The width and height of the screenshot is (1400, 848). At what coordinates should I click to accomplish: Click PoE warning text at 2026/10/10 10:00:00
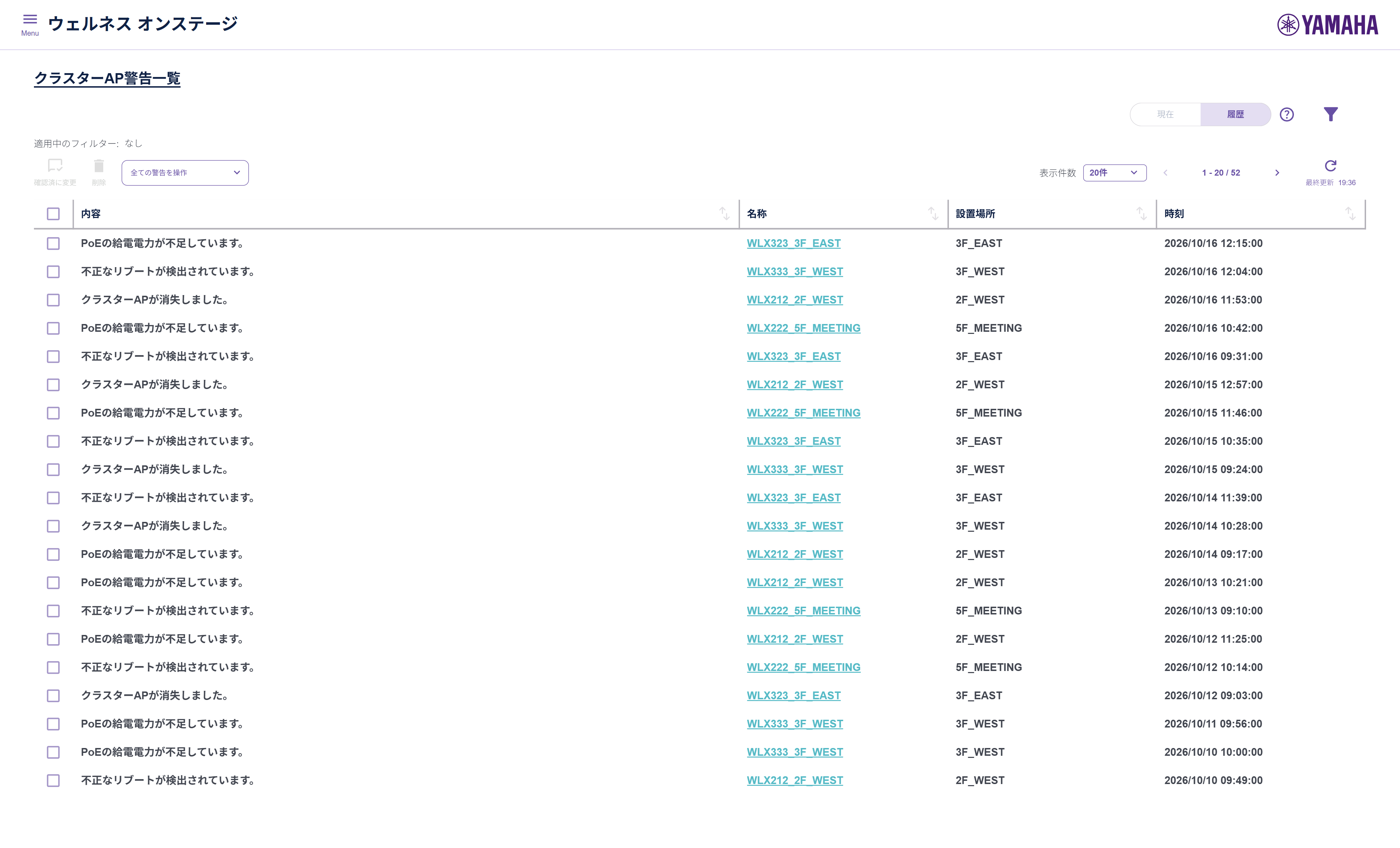click(163, 752)
